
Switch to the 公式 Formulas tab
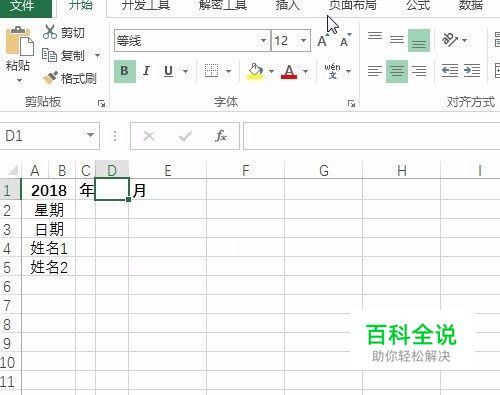(418, 6)
